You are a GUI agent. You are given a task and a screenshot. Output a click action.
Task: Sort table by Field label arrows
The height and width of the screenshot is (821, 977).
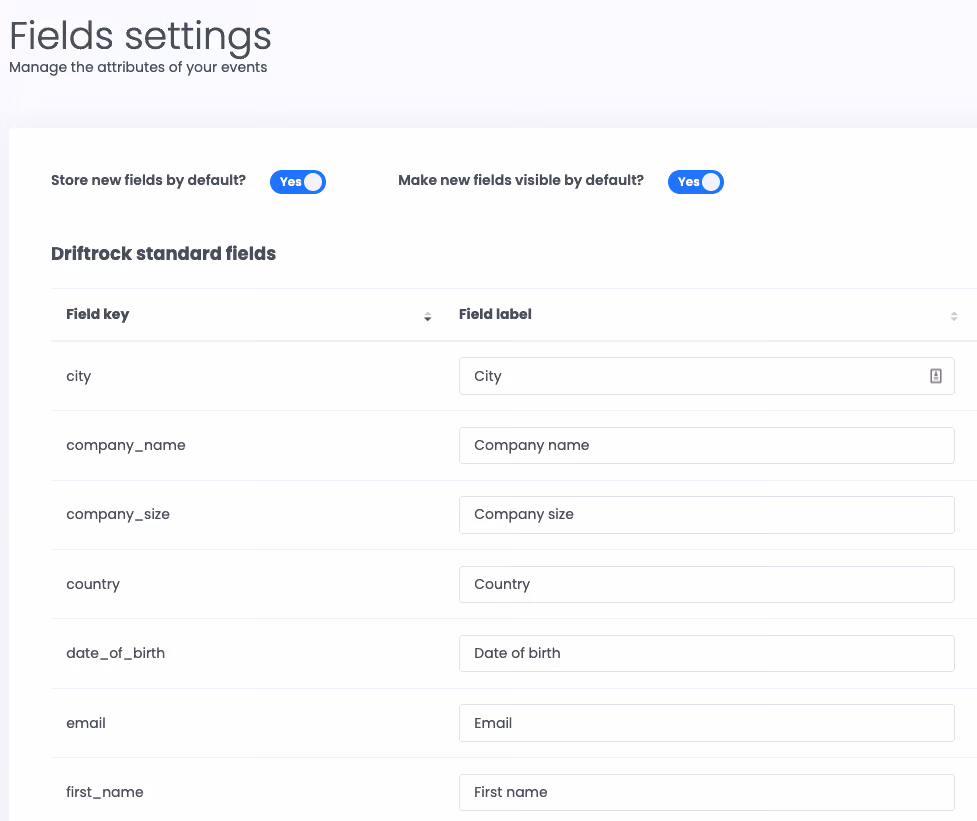(953, 316)
